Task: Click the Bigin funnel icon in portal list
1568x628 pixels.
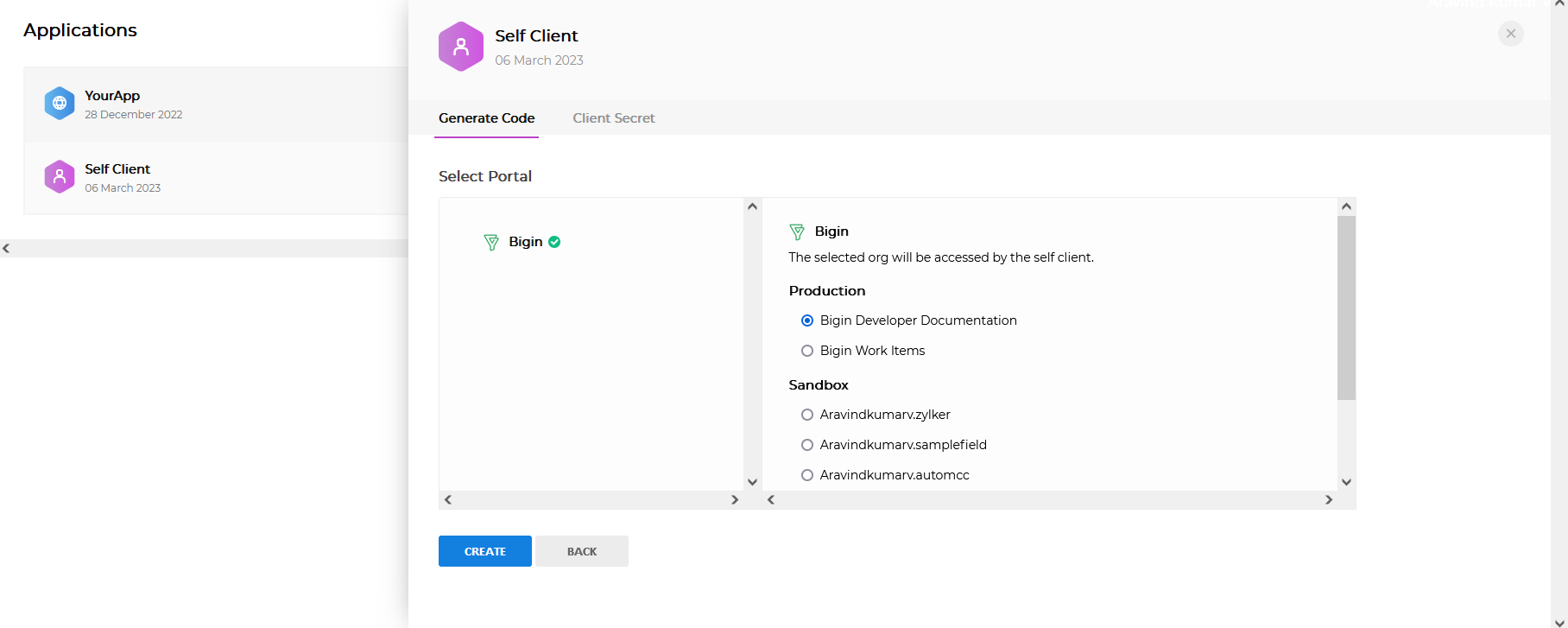Action: pos(491,243)
